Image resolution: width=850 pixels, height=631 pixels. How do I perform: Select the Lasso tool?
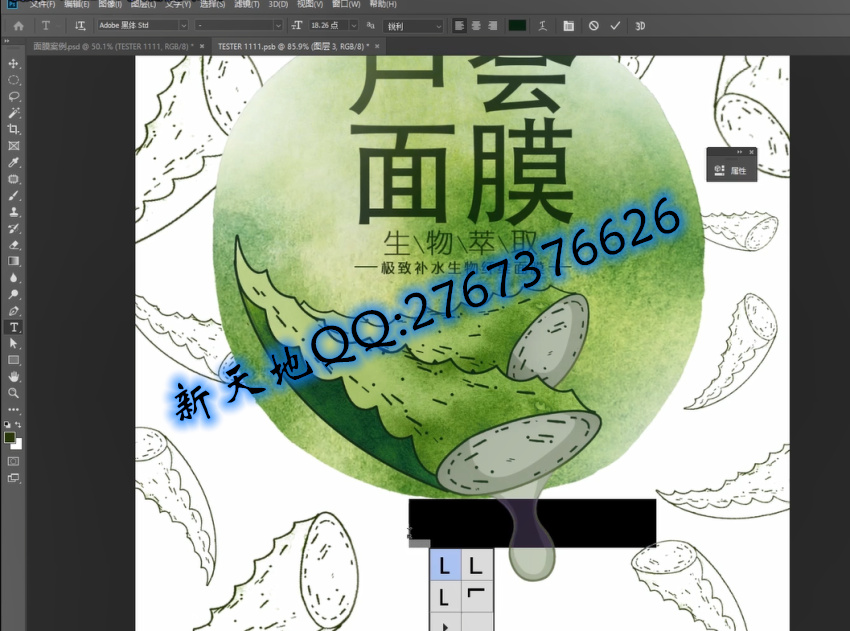pyautogui.click(x=14, y=96)
